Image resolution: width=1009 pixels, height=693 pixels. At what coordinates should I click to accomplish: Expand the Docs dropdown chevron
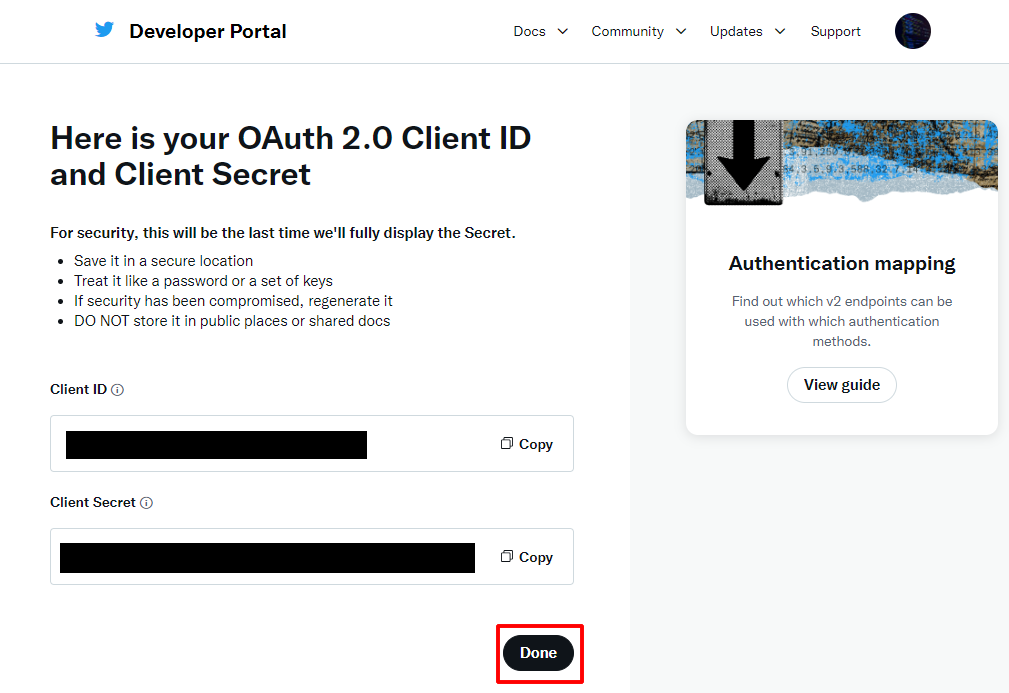tap(562, 32)
